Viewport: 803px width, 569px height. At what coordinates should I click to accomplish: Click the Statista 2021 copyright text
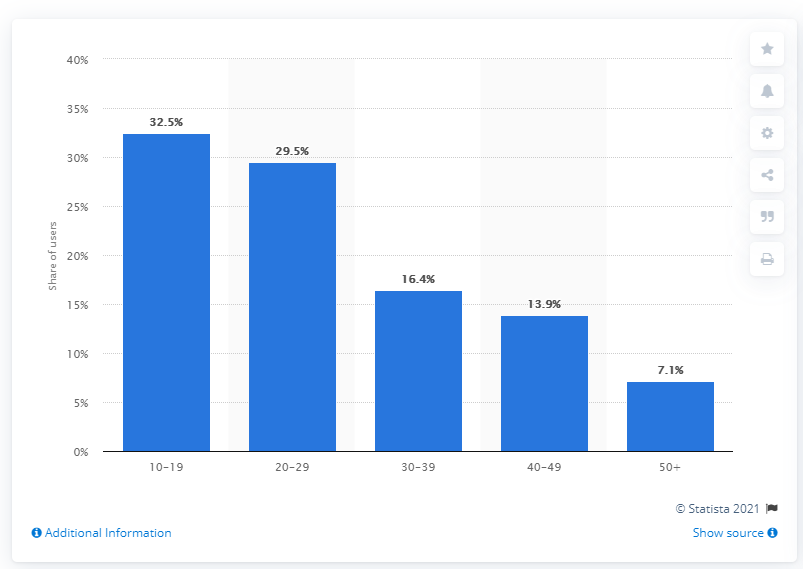coord(717,509)
